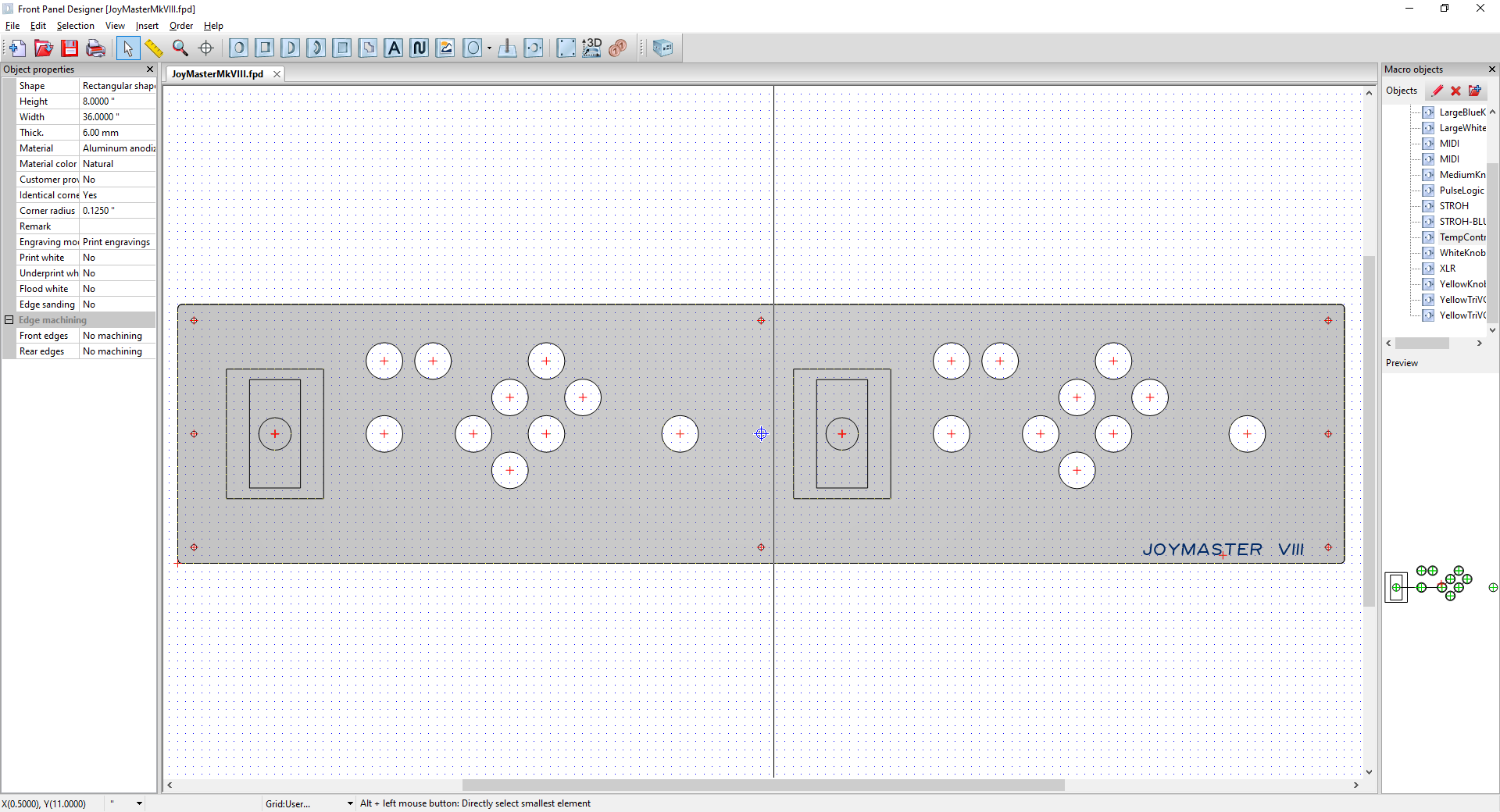Image resolution: width=1500 pixels, height=812 pixels.
Task: Open the units dropdown in status bar
Action: 139,803
